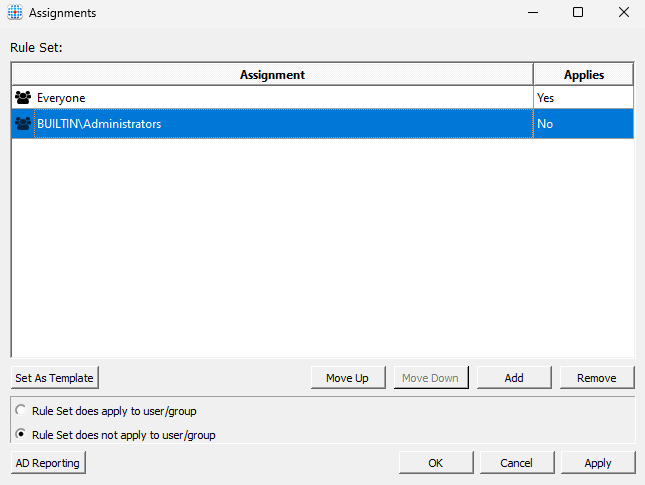645x485 pixels.
Task: Click the Assignment column header
Action: [272, 75]
